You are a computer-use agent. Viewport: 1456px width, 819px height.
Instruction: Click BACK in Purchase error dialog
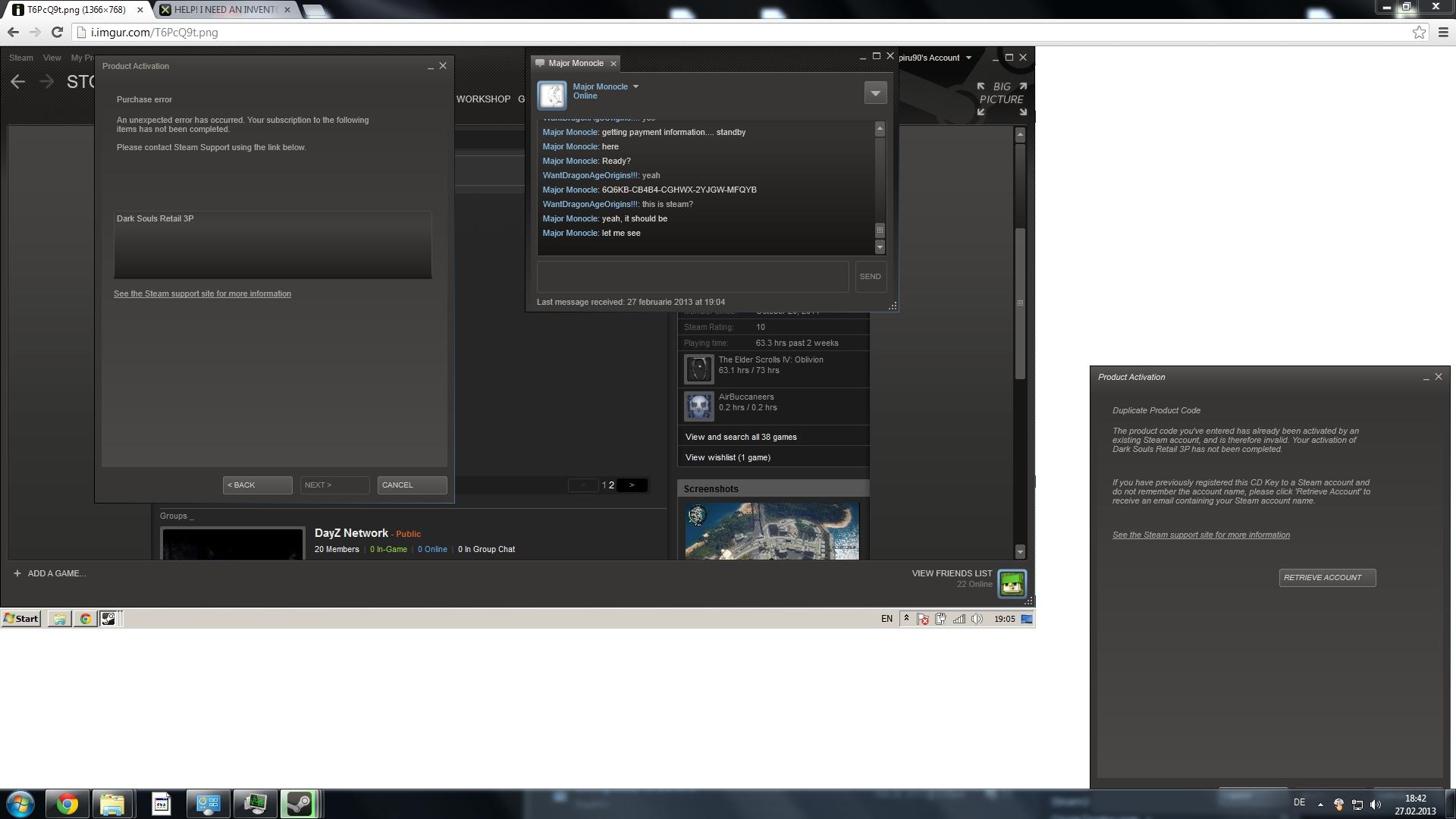pyautogui.click(x=257, y=485)
